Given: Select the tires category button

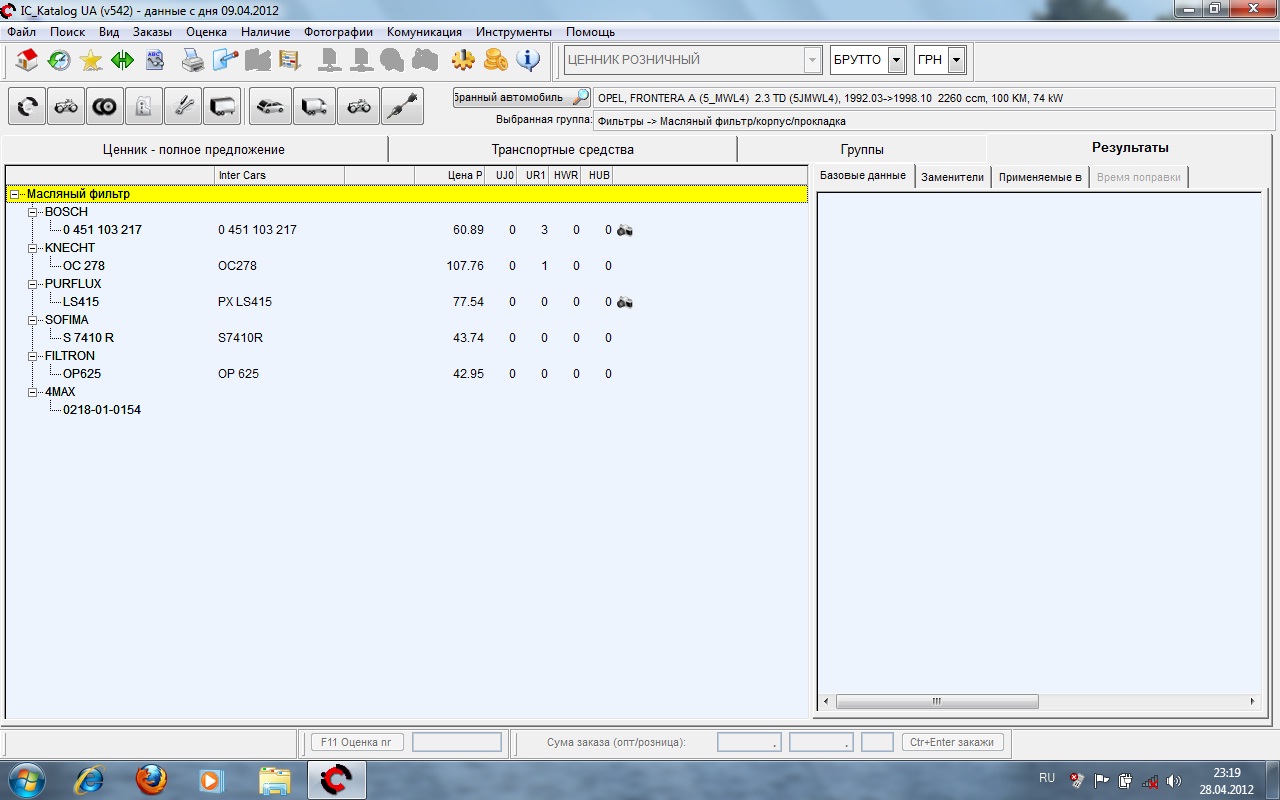Looking at the screenshot, I should pos(105,106).
